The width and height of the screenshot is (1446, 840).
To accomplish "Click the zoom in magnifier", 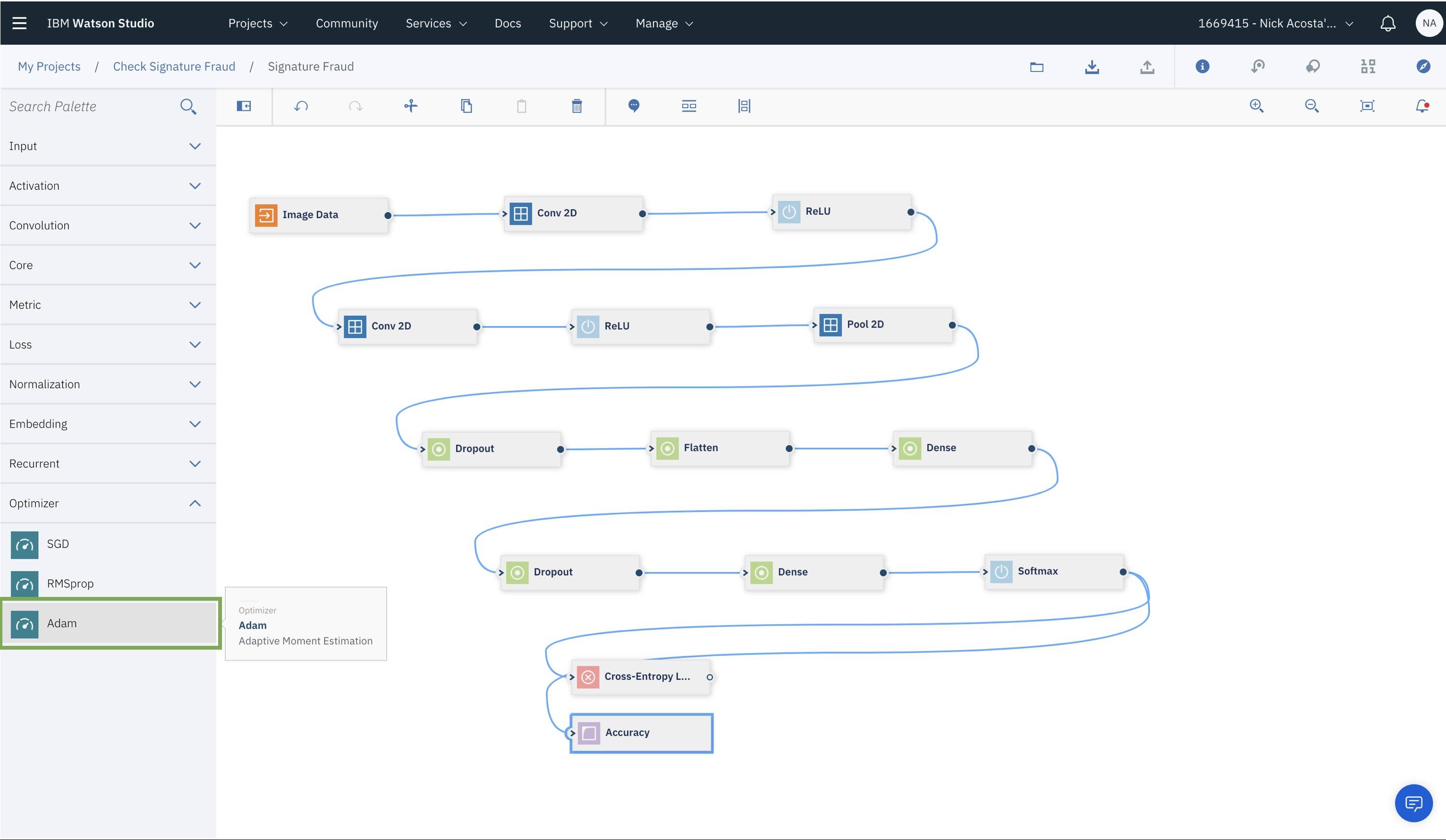I will (1257, 105).
